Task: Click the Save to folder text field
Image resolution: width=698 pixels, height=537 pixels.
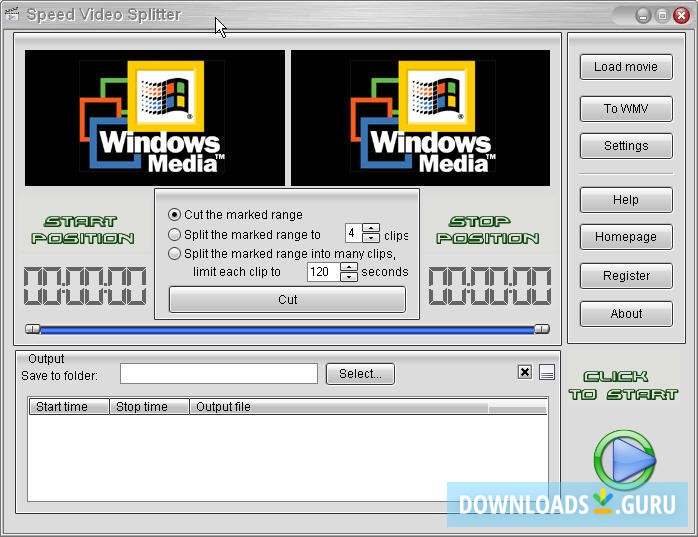Action: pos(219,374)
